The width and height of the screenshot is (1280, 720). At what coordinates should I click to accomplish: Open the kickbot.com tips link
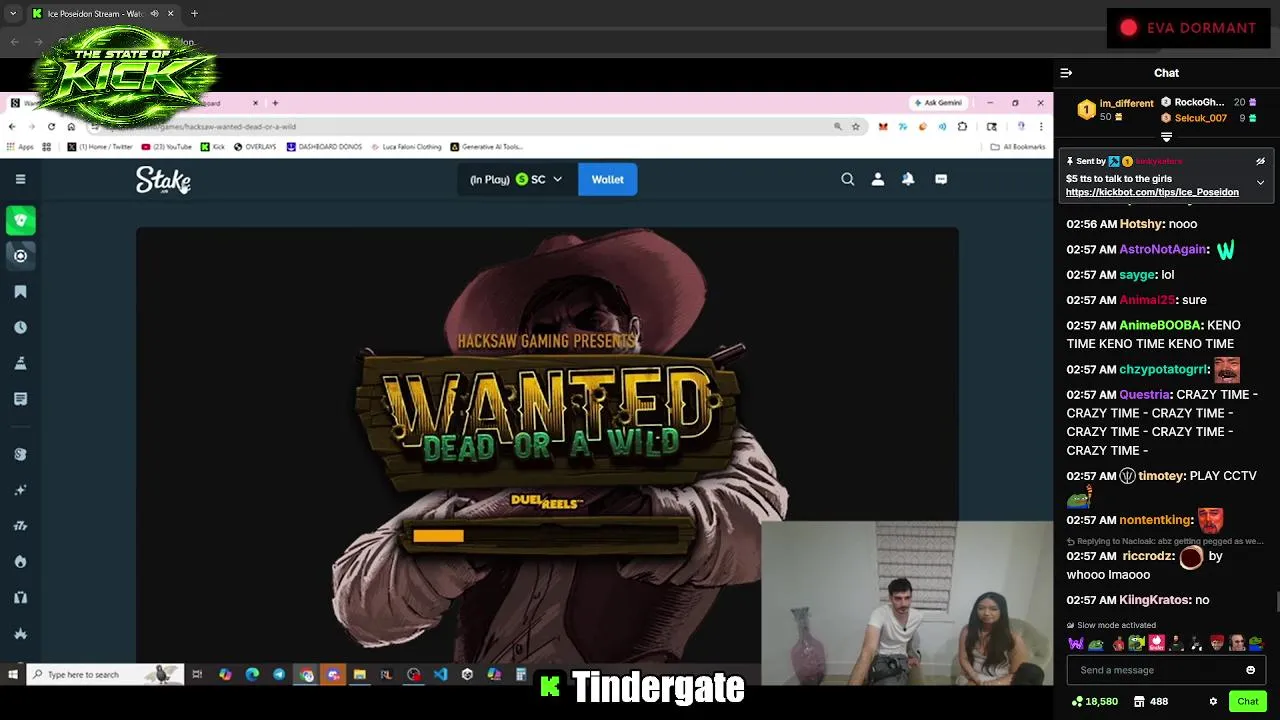(1152, 192)
